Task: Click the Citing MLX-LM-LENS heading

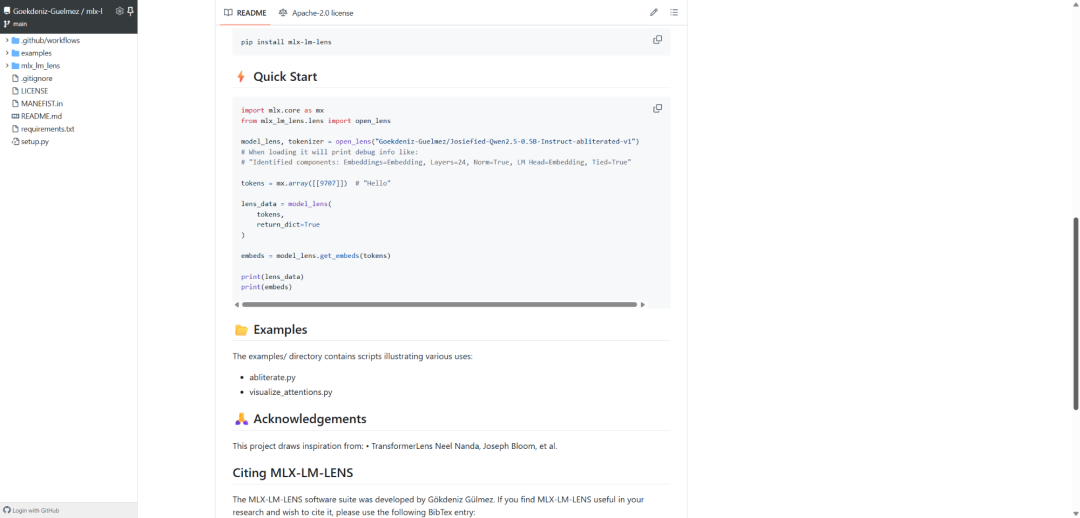Action: click(x=293, y=473)
